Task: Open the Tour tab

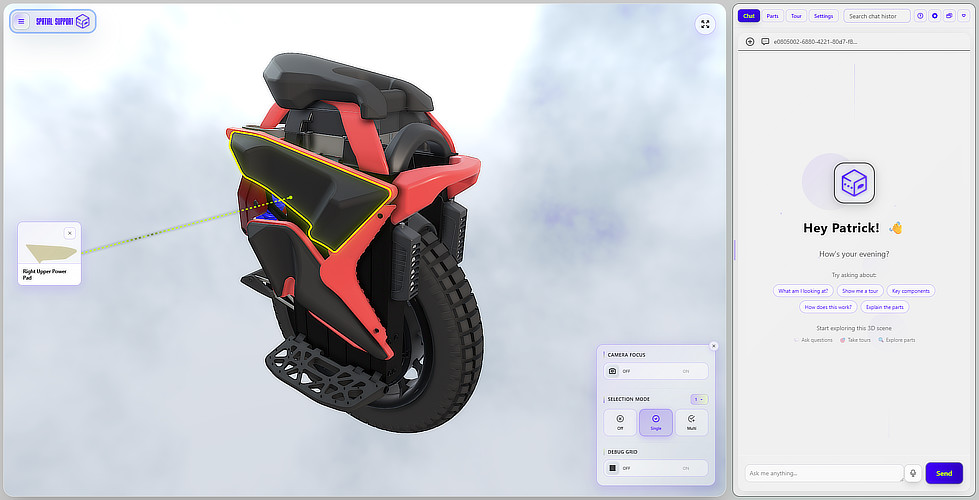Action: pos(796,16)
